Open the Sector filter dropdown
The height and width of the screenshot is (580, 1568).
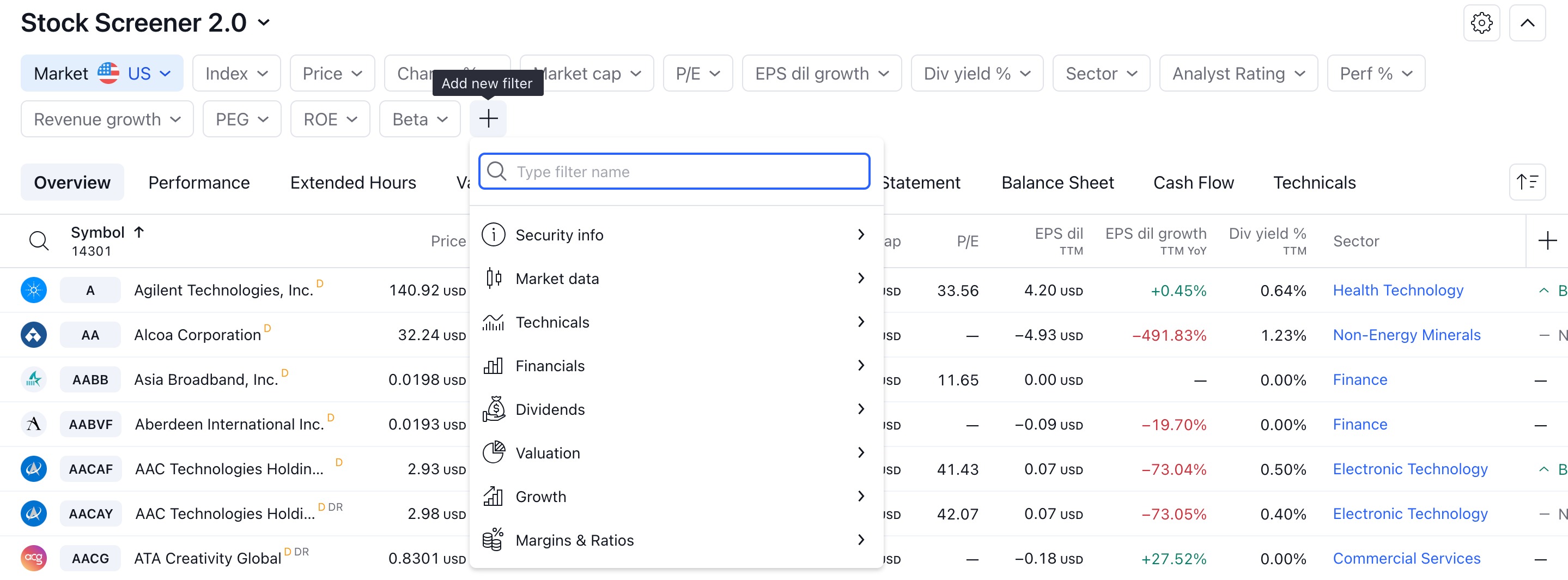[1101, 73]
